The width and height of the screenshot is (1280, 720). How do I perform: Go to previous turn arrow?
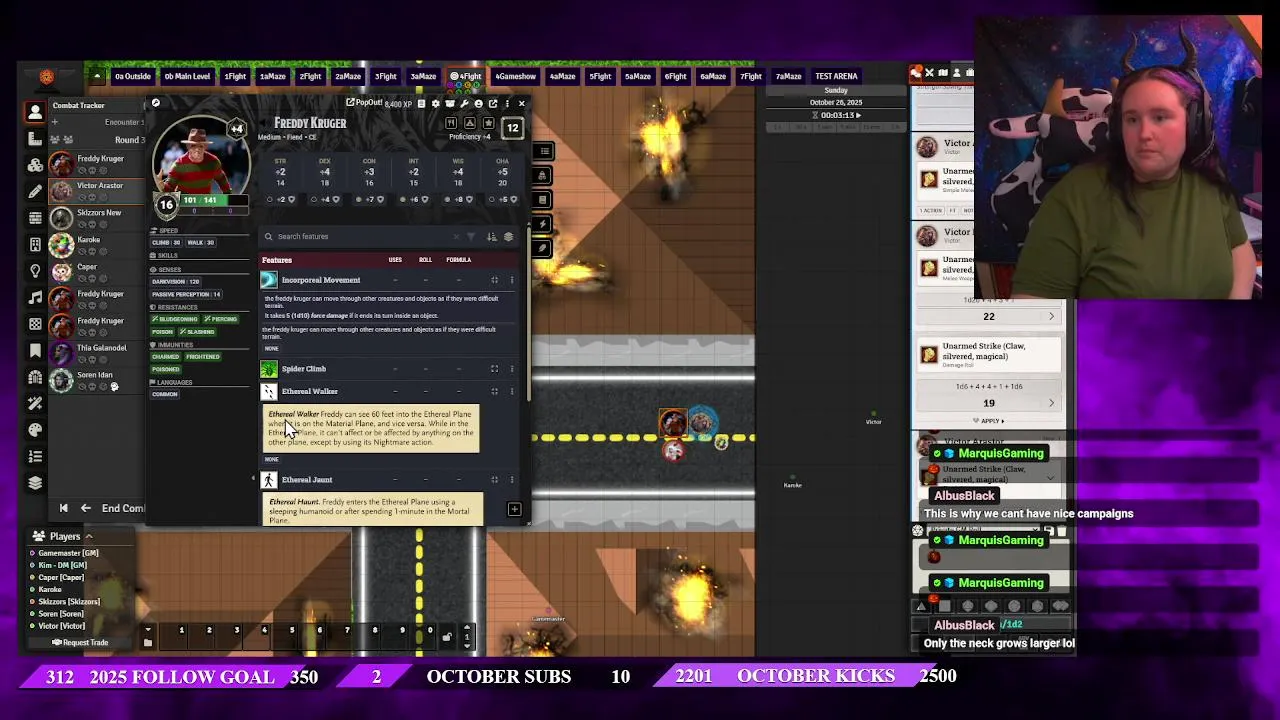(x=85, y=508)
